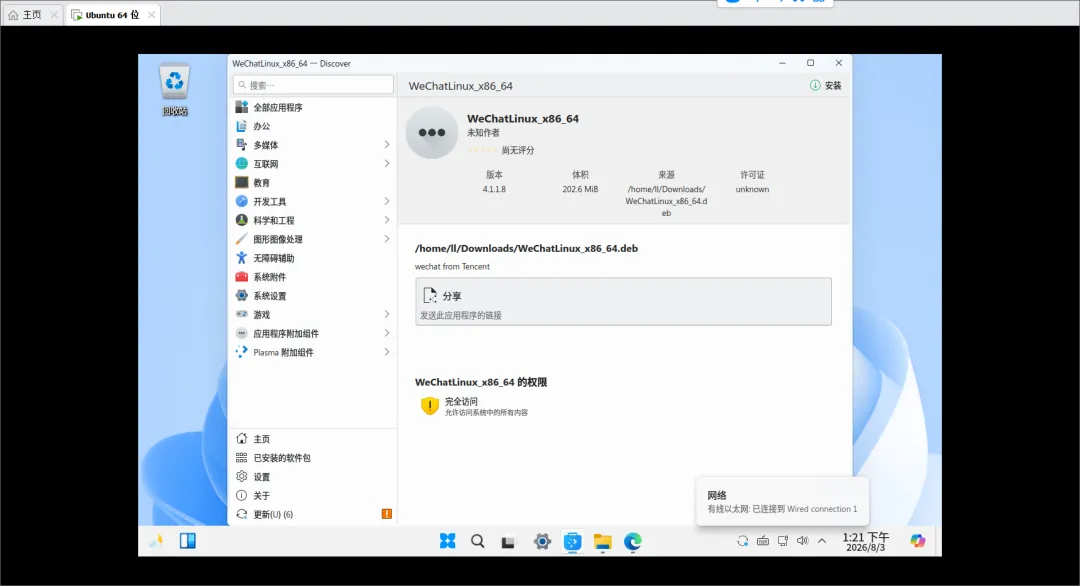Select the Games controller category icon
Image resolution: width=1080 pixels, height=586 pixels.
pos(242,314)
